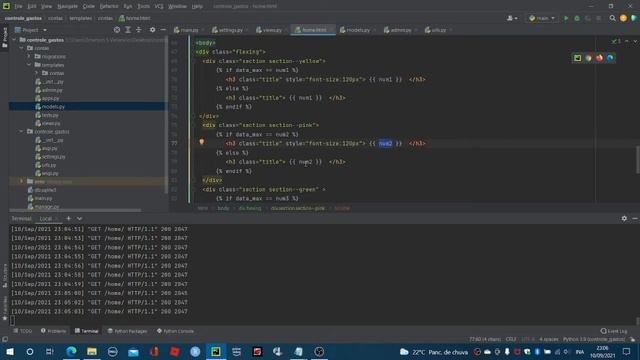Select opened file target icon in Project panel

117,30
